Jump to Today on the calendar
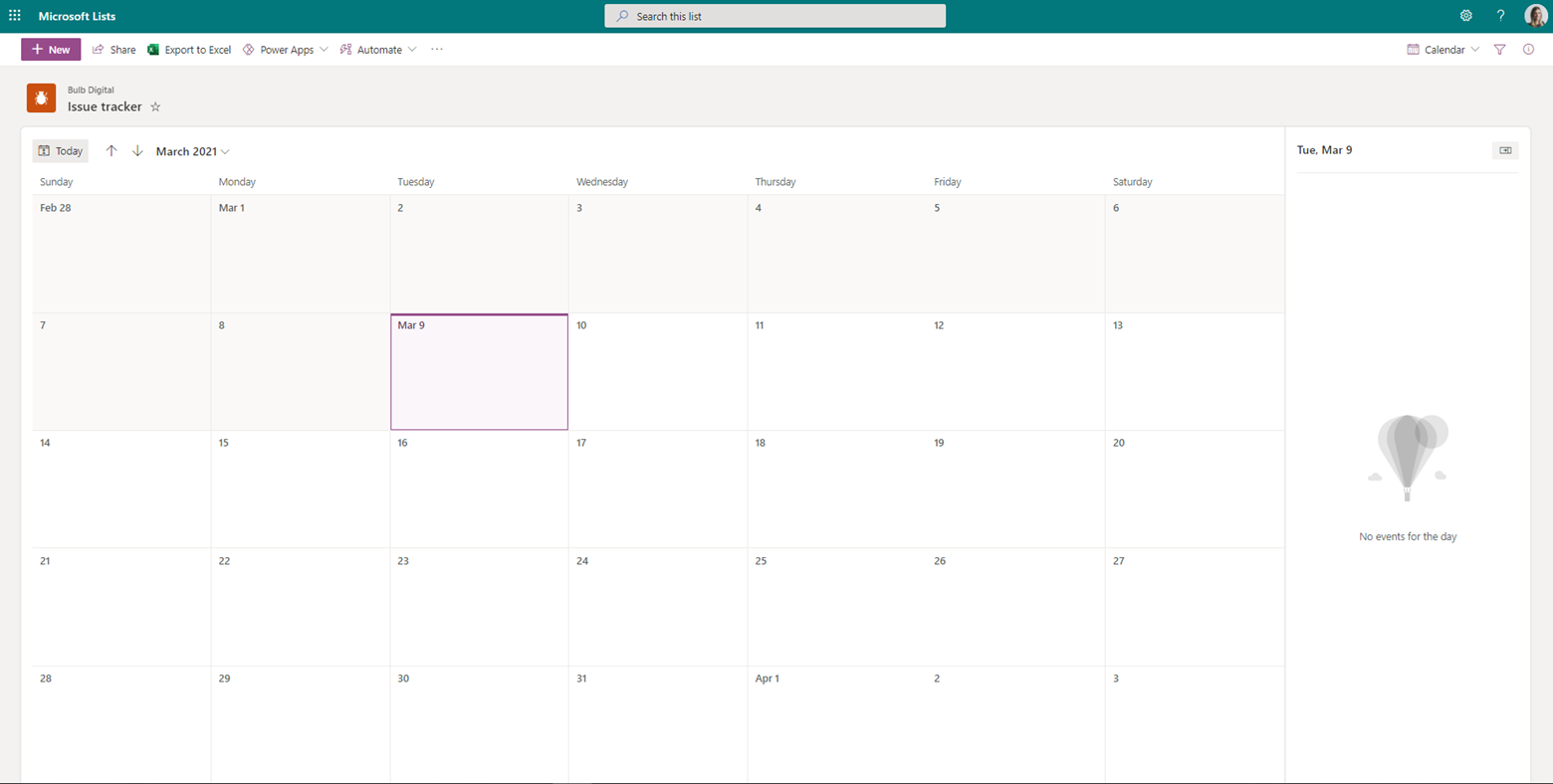 (x=60, y=150)
